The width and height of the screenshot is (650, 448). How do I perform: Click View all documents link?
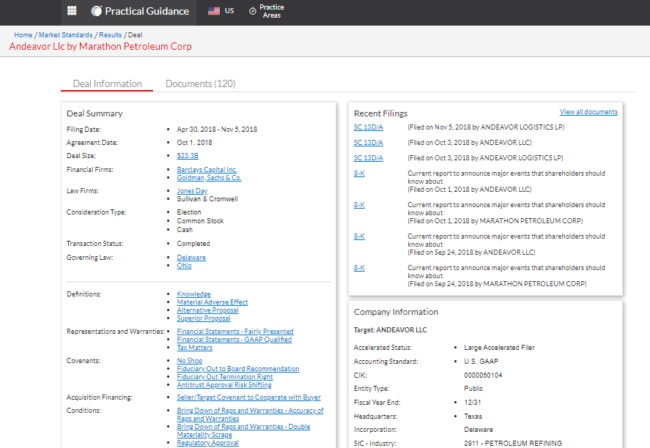pyautogui.click(x=588, y=112)
